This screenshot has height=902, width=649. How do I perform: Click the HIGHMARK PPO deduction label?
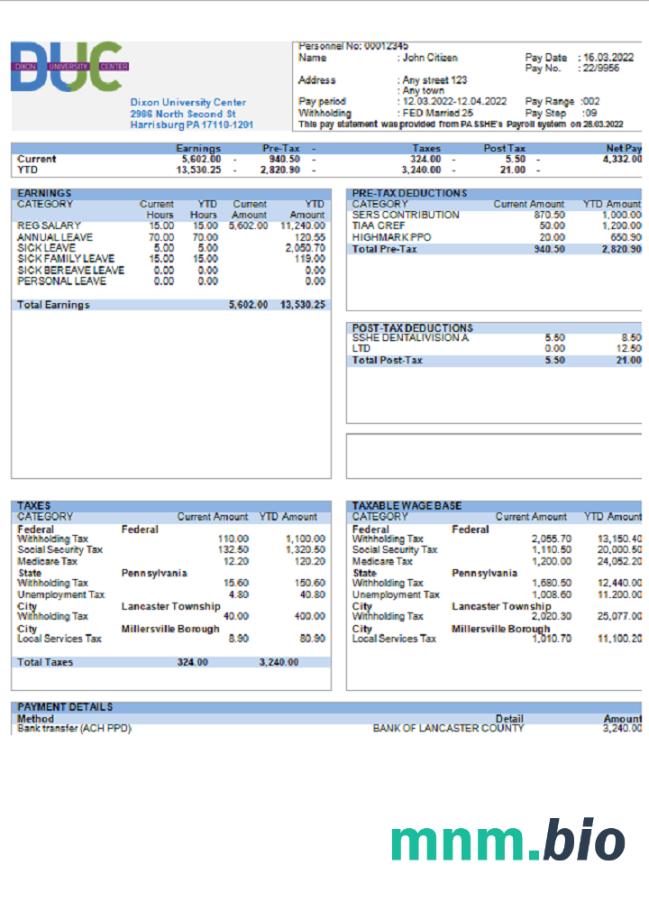point(392,237)
